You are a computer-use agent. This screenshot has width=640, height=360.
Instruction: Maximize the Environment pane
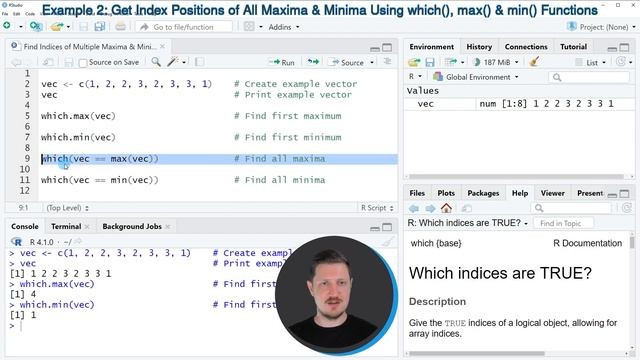[x=624, y=47]
